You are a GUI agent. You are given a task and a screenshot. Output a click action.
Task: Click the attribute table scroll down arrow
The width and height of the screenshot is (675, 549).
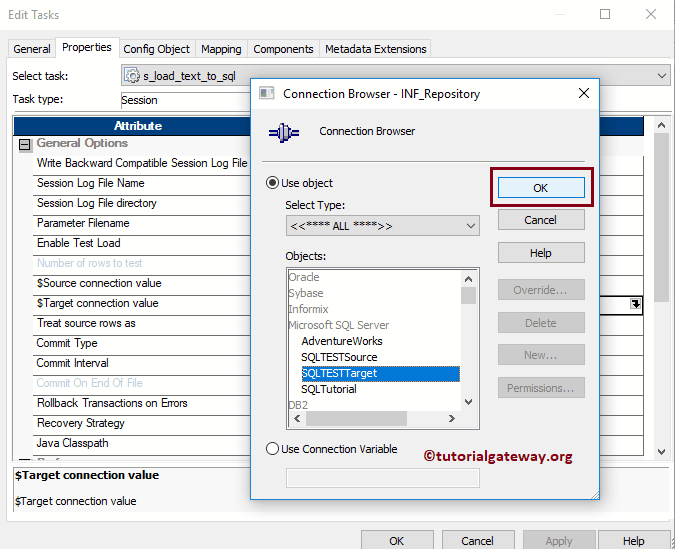click(x=661, y=452)
